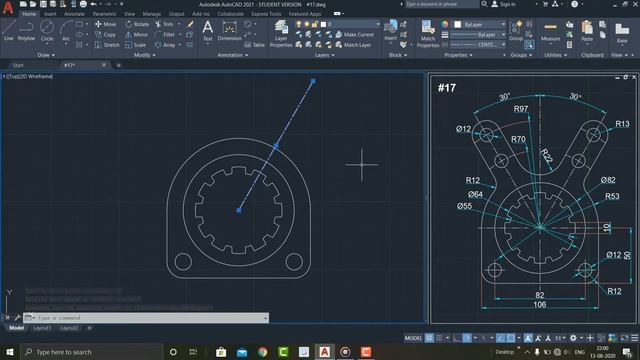Click Match Layer button
Screen dimensions: 640x360
click(353, 45)
